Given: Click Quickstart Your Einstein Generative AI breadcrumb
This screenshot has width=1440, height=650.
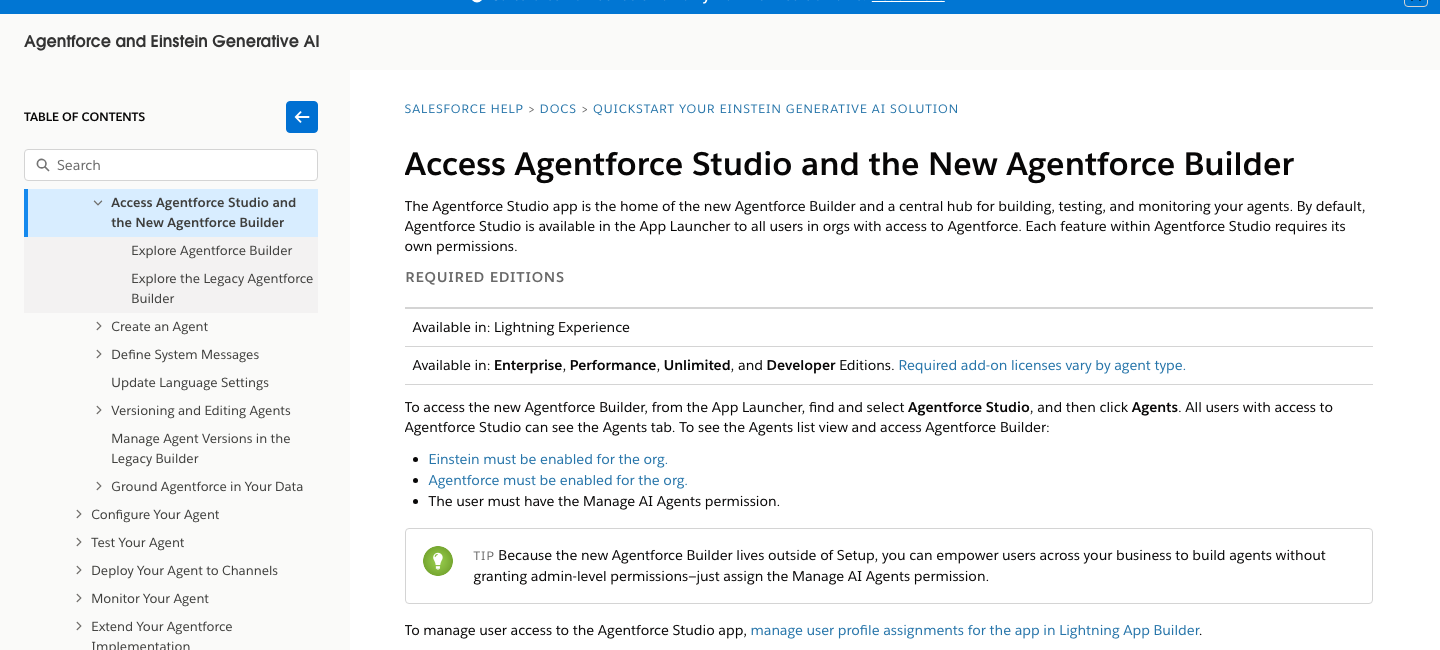Looking at the screenshot, I should click(776, 109).
